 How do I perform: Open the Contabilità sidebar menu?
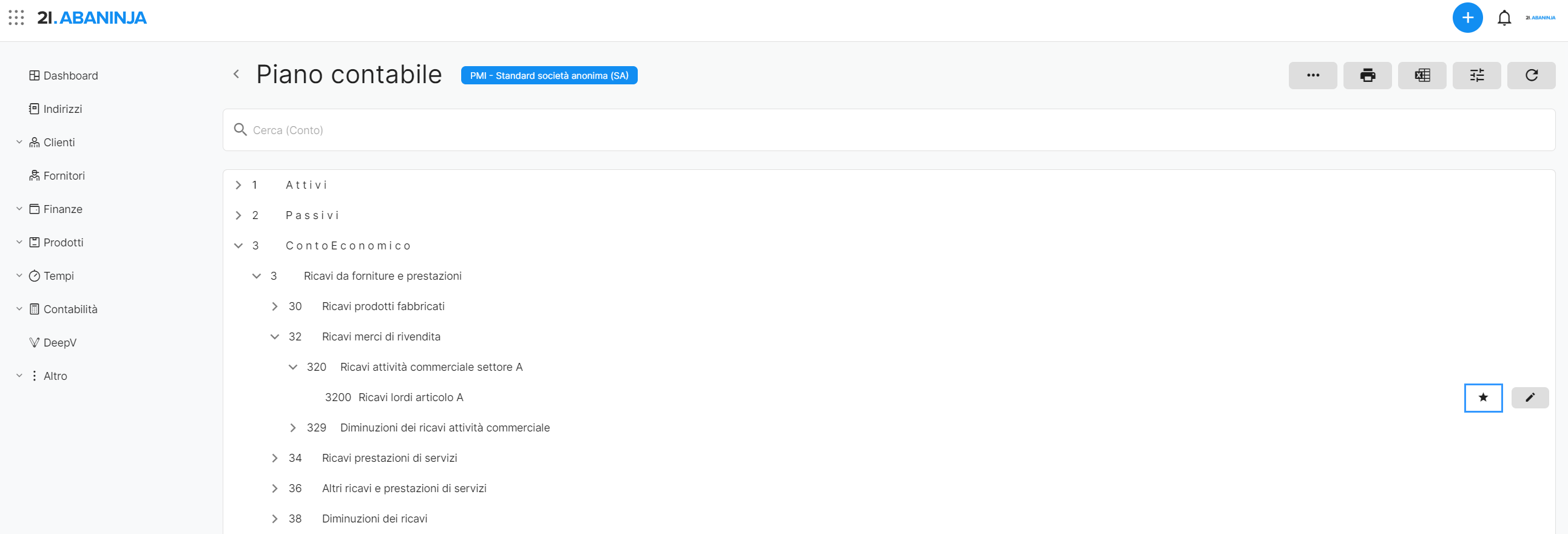pos(70,309)
